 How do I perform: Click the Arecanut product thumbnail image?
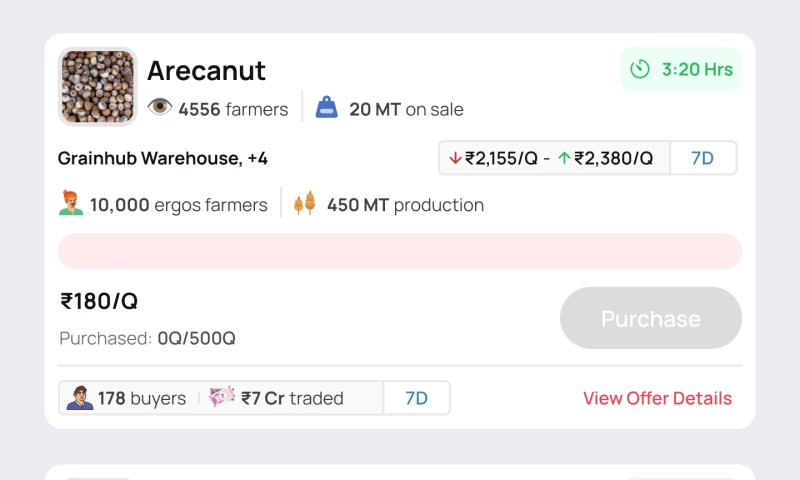point(98,87)
